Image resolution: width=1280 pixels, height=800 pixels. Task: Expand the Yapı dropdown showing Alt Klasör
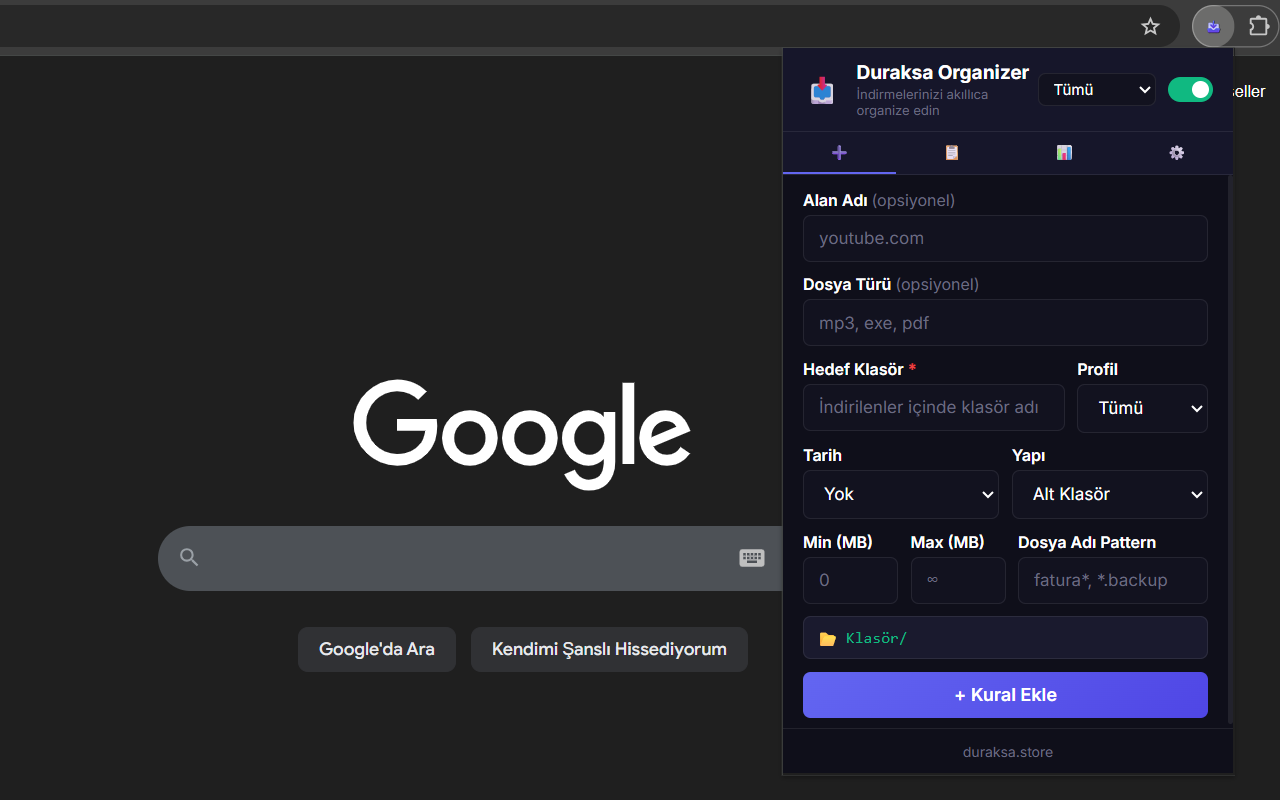tap(1109, 494)
